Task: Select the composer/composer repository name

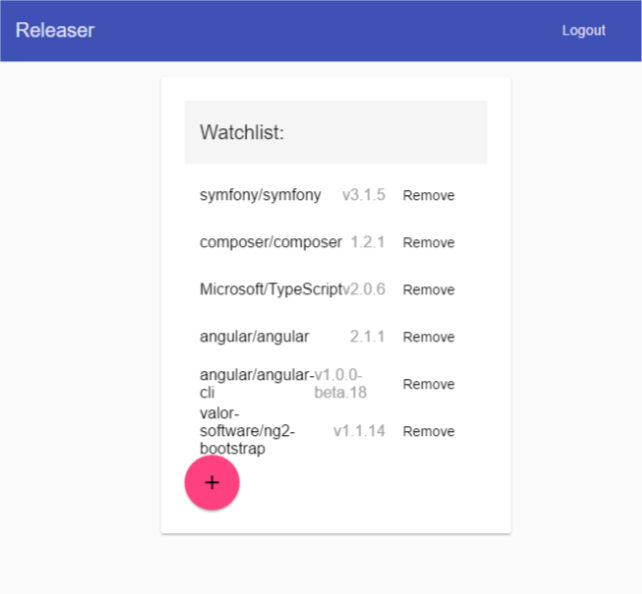Action: 271,242
